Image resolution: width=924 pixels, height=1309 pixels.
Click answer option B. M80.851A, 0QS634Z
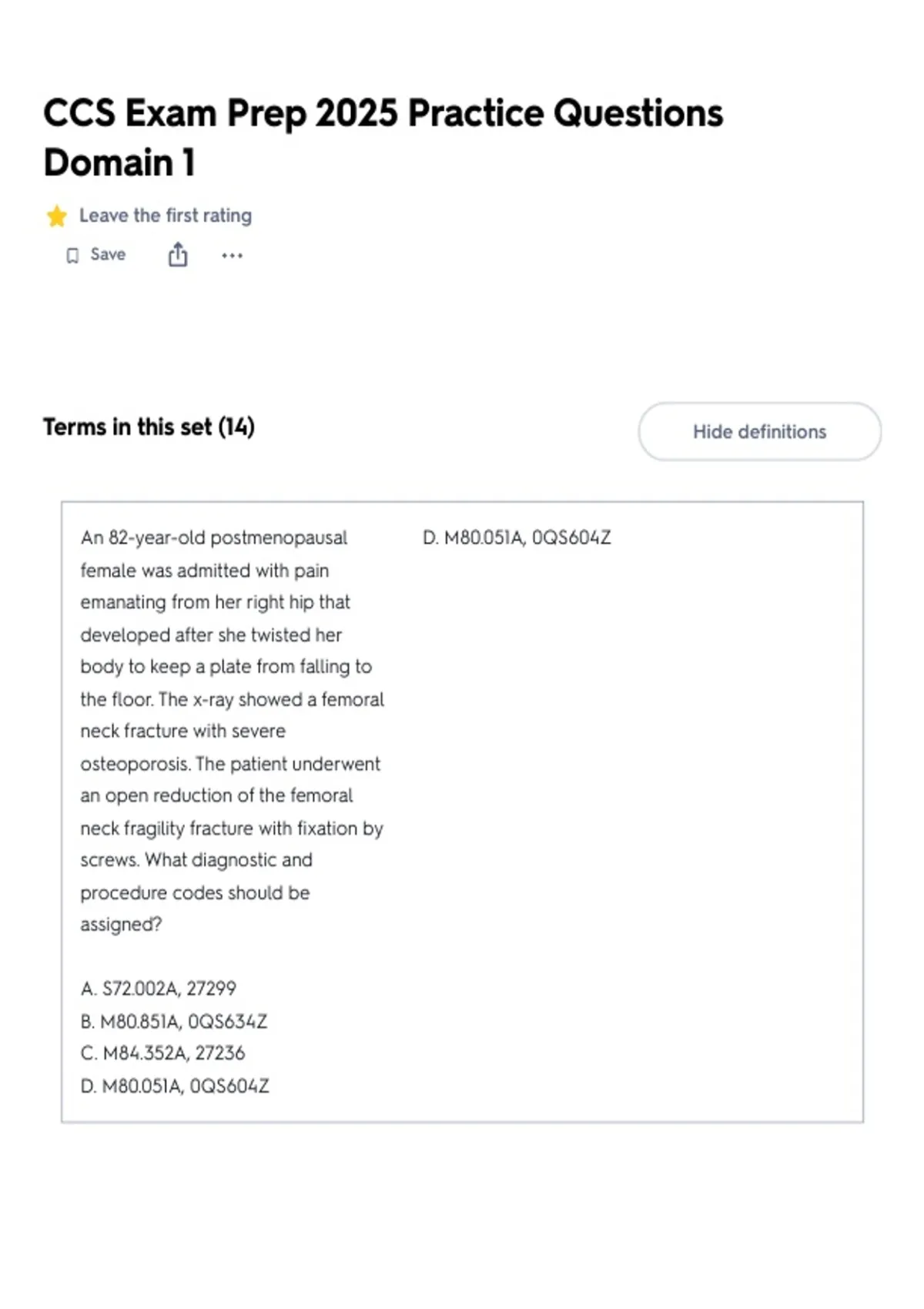pos(174,1021)
